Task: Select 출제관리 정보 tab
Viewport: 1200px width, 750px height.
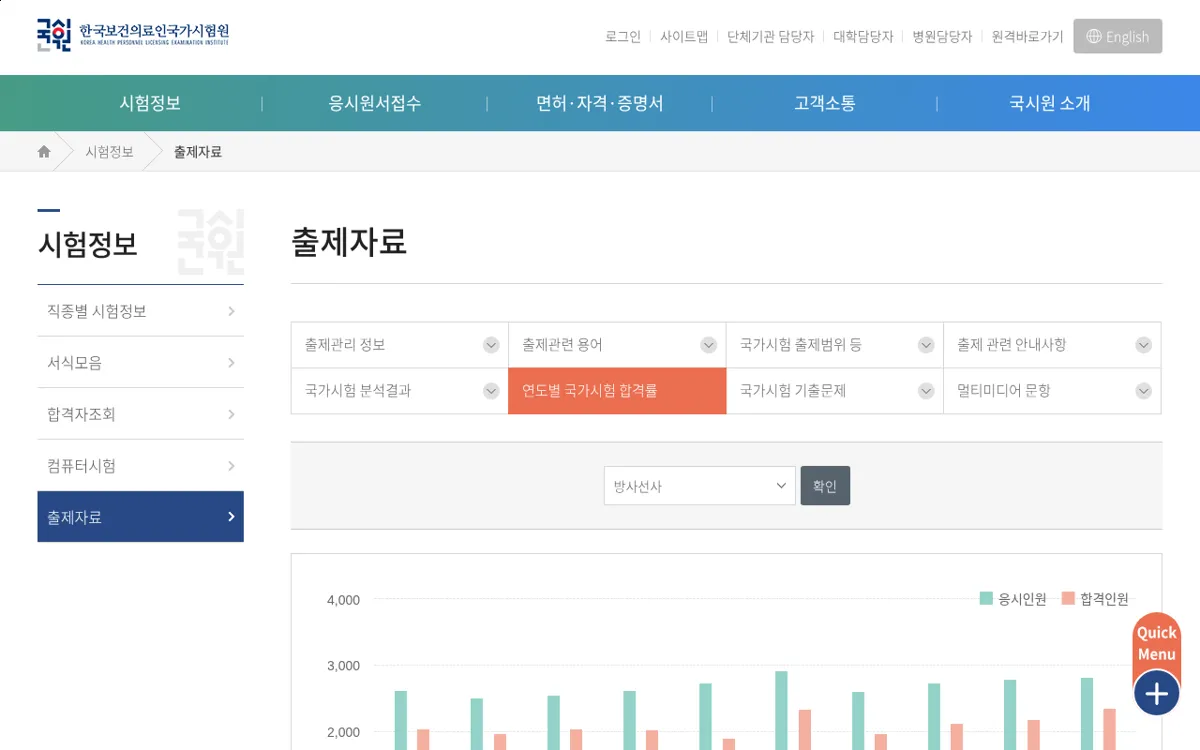Action: 400,345
